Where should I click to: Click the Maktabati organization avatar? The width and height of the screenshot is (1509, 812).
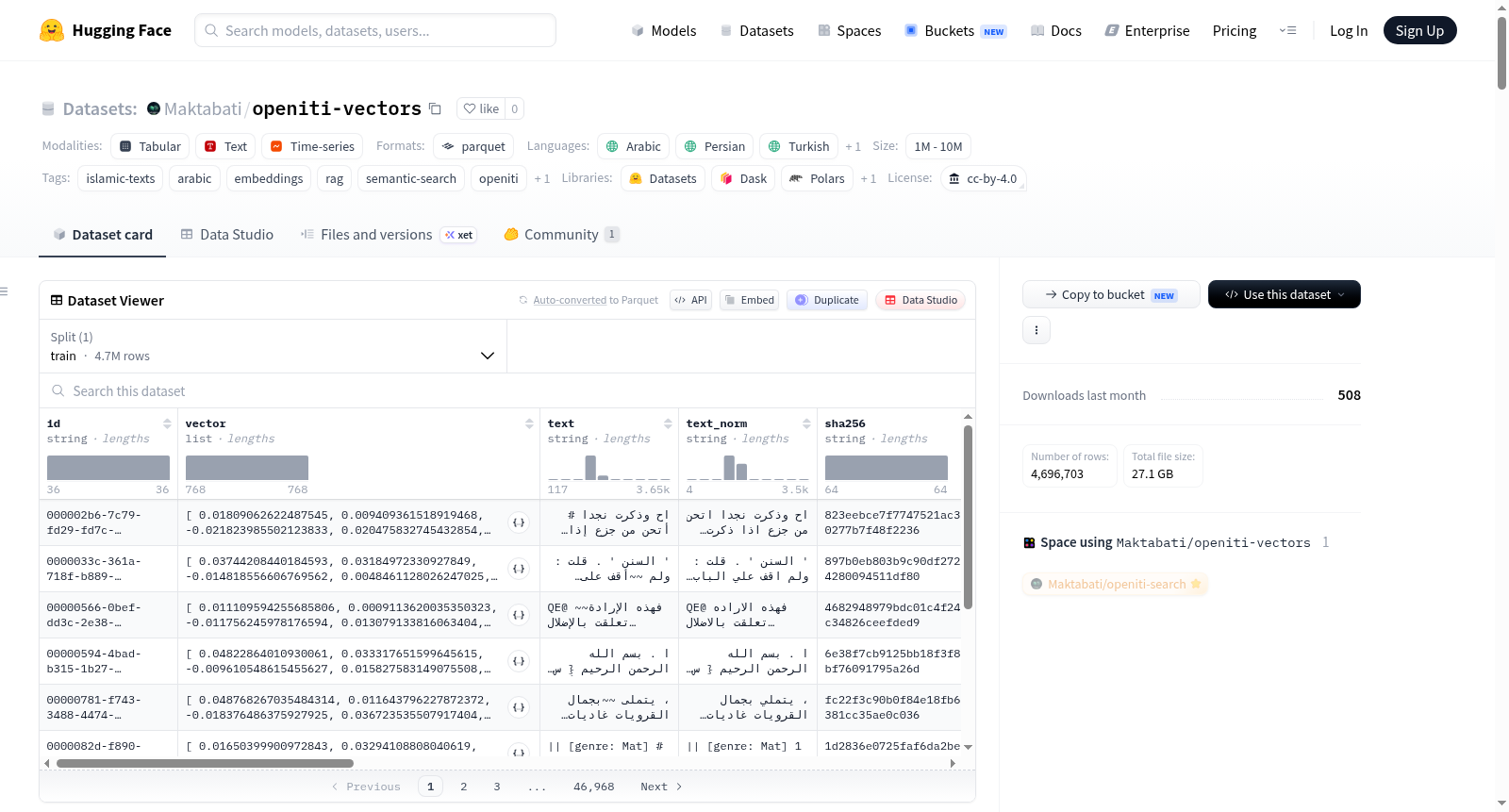[x=154, y=108]
